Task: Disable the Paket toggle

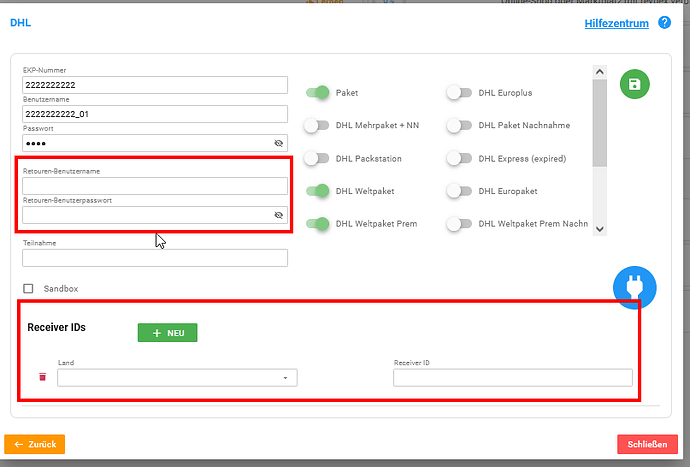Action: (x=318, y=92)
